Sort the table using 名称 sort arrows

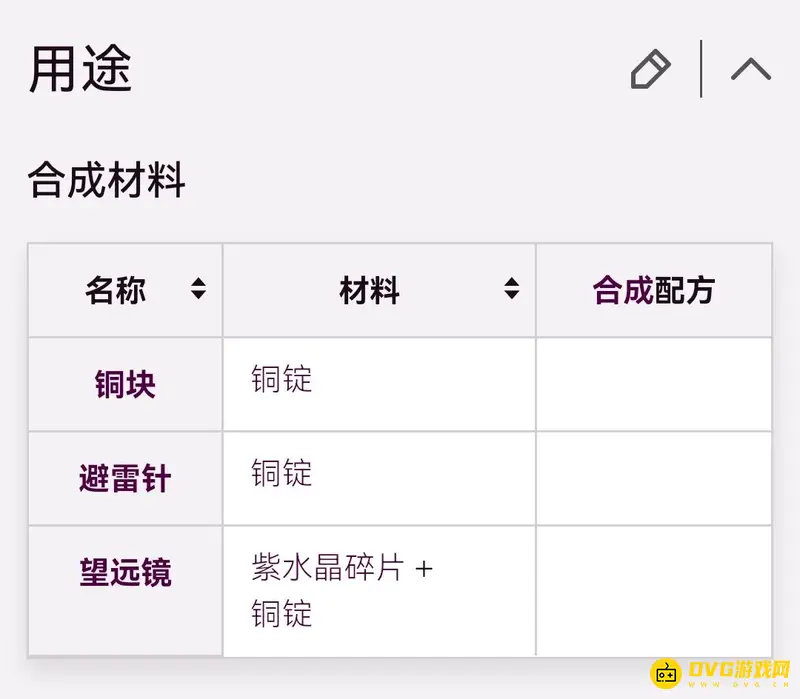(x=198, y=290)
